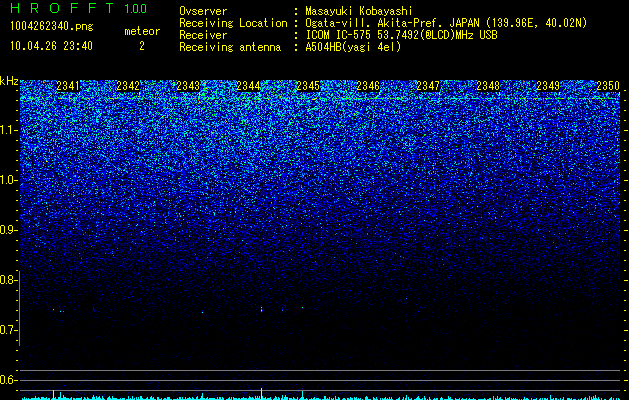629x400 pixels.
Task: Click the HROFFT 1.0.0 title text
Action: tap(79, 8)
